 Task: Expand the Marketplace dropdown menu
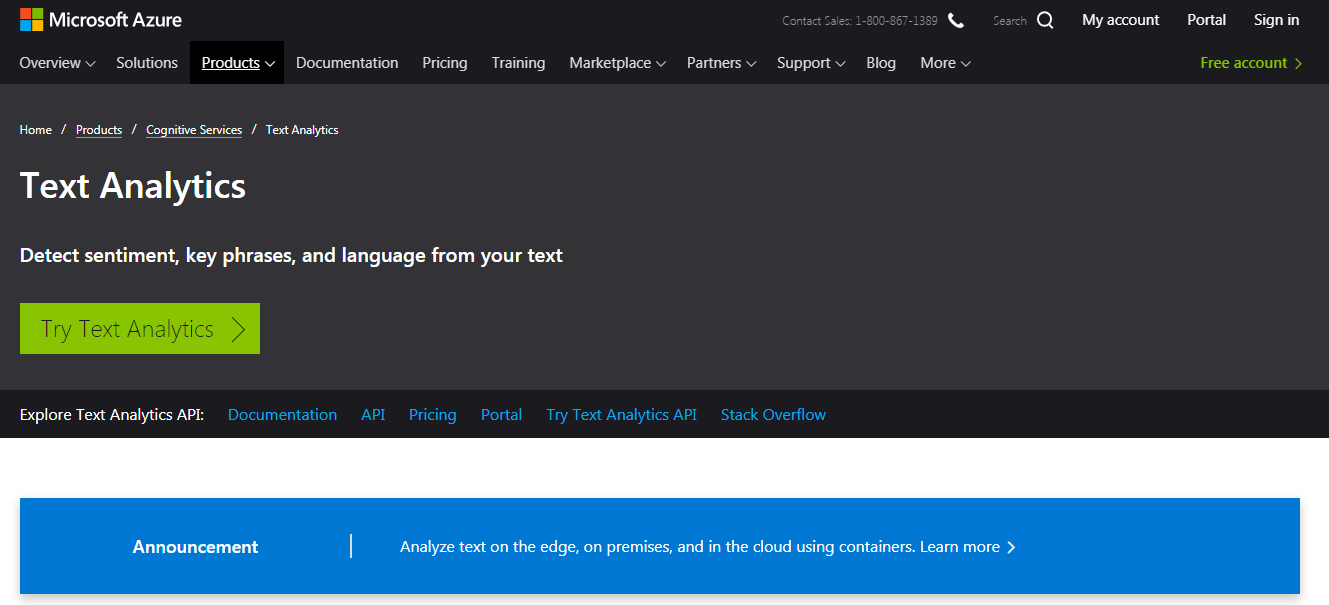click(x=617, y=63)
